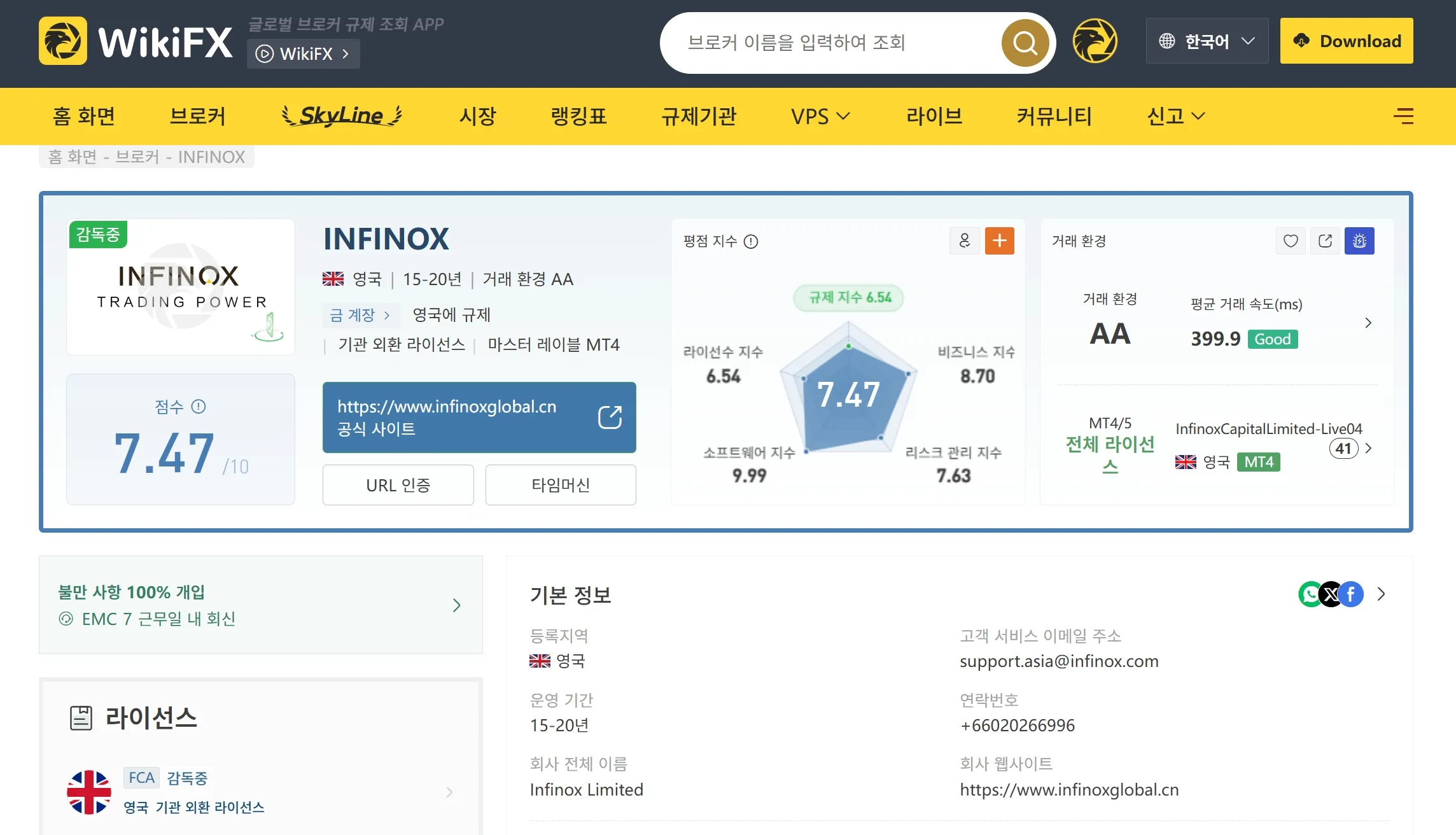Click the 라이선스 document icon

[x=81, y=718]
